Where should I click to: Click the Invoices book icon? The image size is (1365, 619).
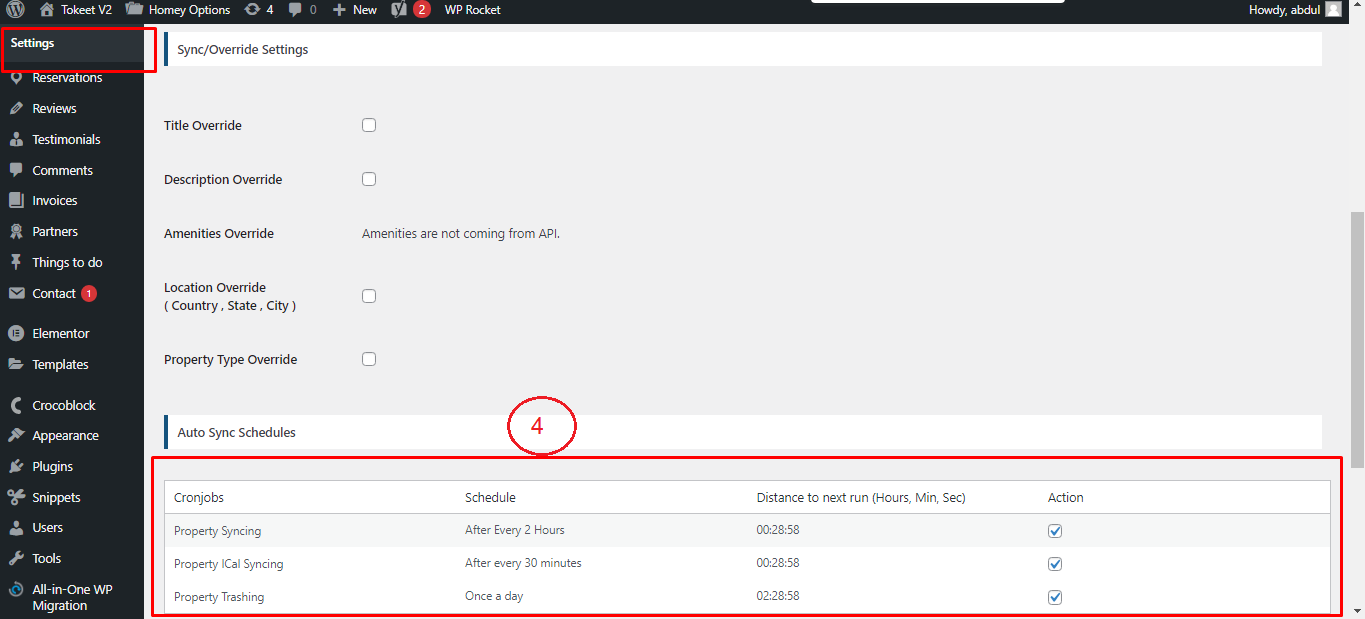click(16, 201)
